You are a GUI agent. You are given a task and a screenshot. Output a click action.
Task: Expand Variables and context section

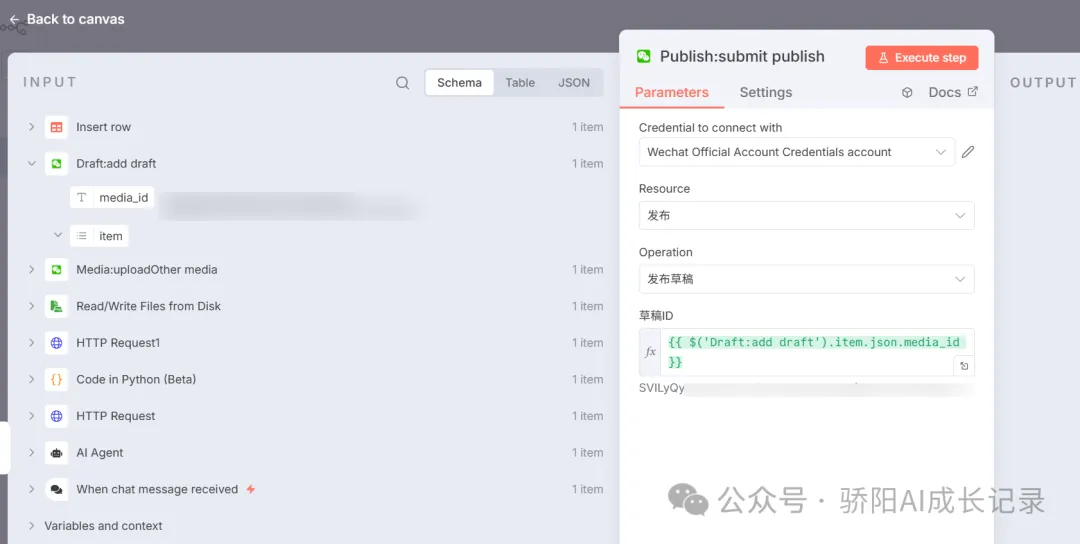31,525
